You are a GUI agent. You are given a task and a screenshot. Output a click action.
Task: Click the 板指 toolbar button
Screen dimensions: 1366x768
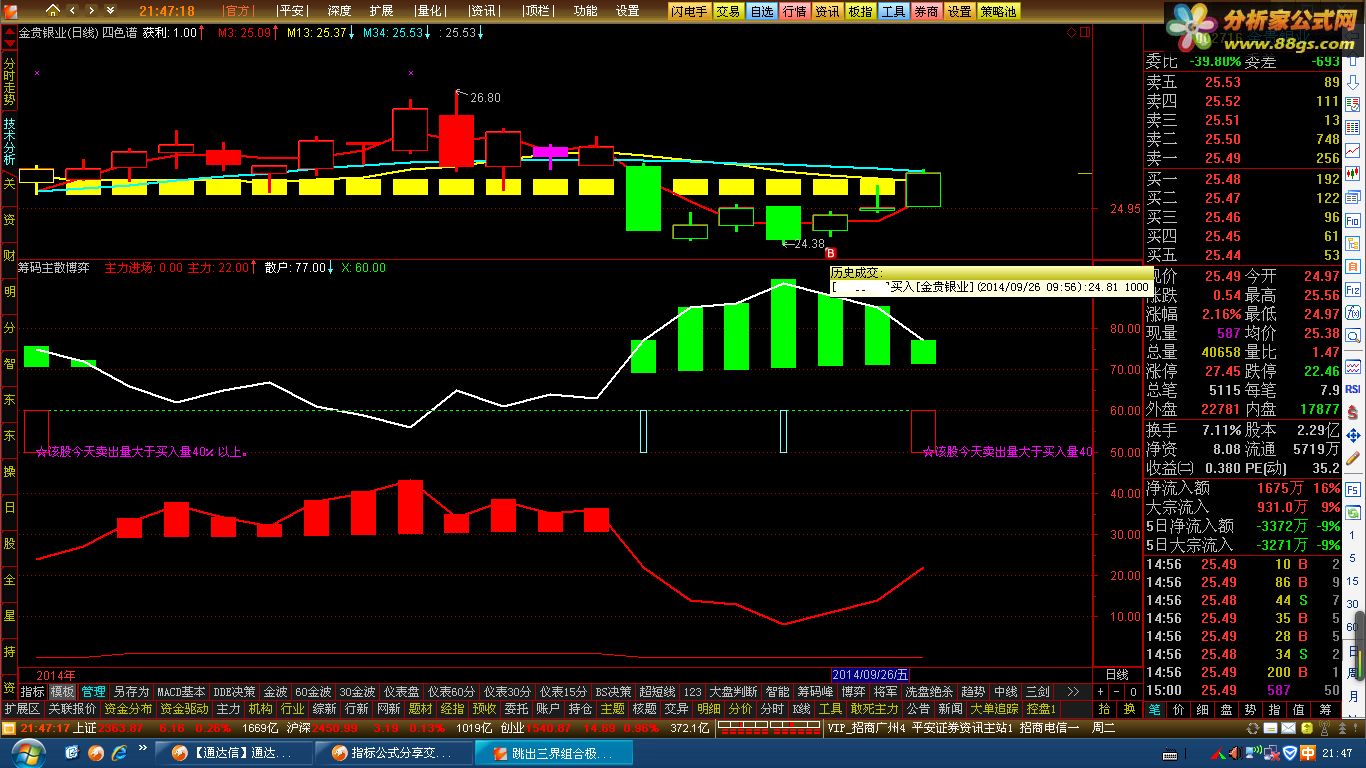coord(861,11)
